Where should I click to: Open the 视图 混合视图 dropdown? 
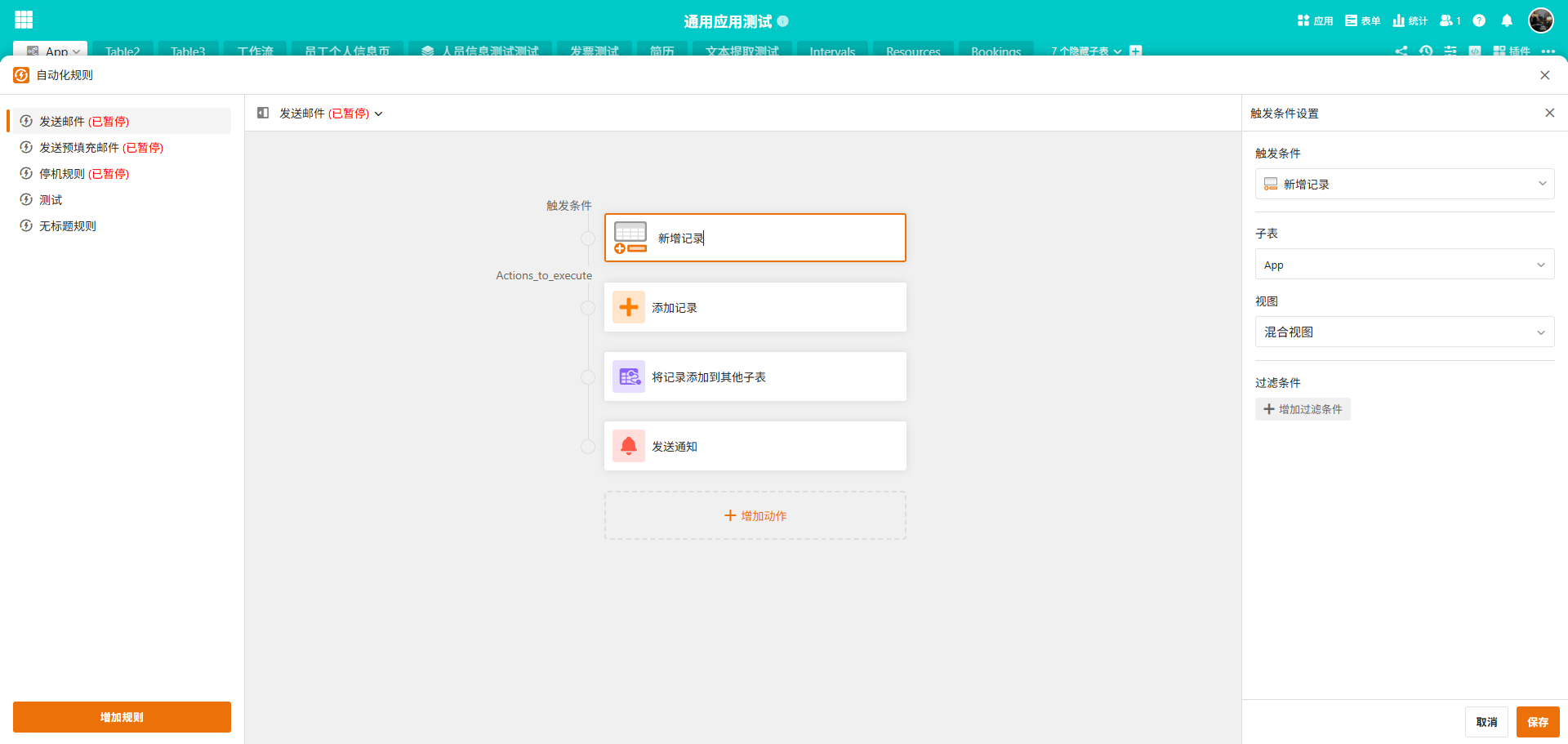[x=1404, y=332]
